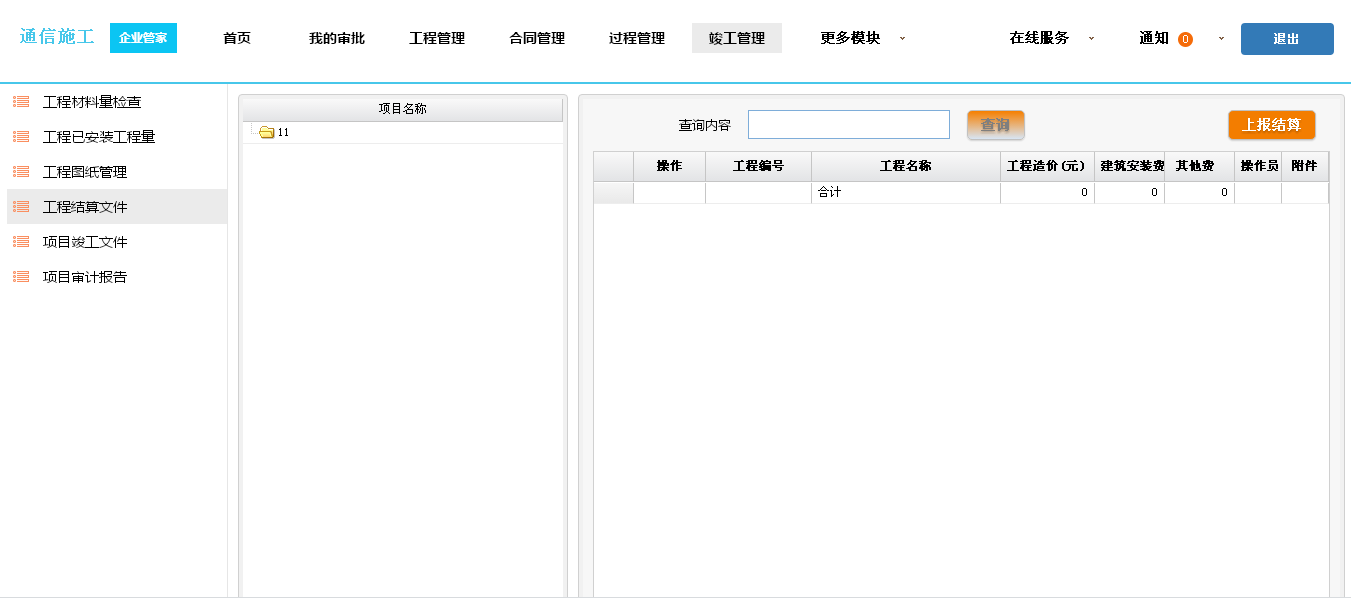Click the 附件 column header
This screenshot has height=598, width=1351.
click(1305, 166)
